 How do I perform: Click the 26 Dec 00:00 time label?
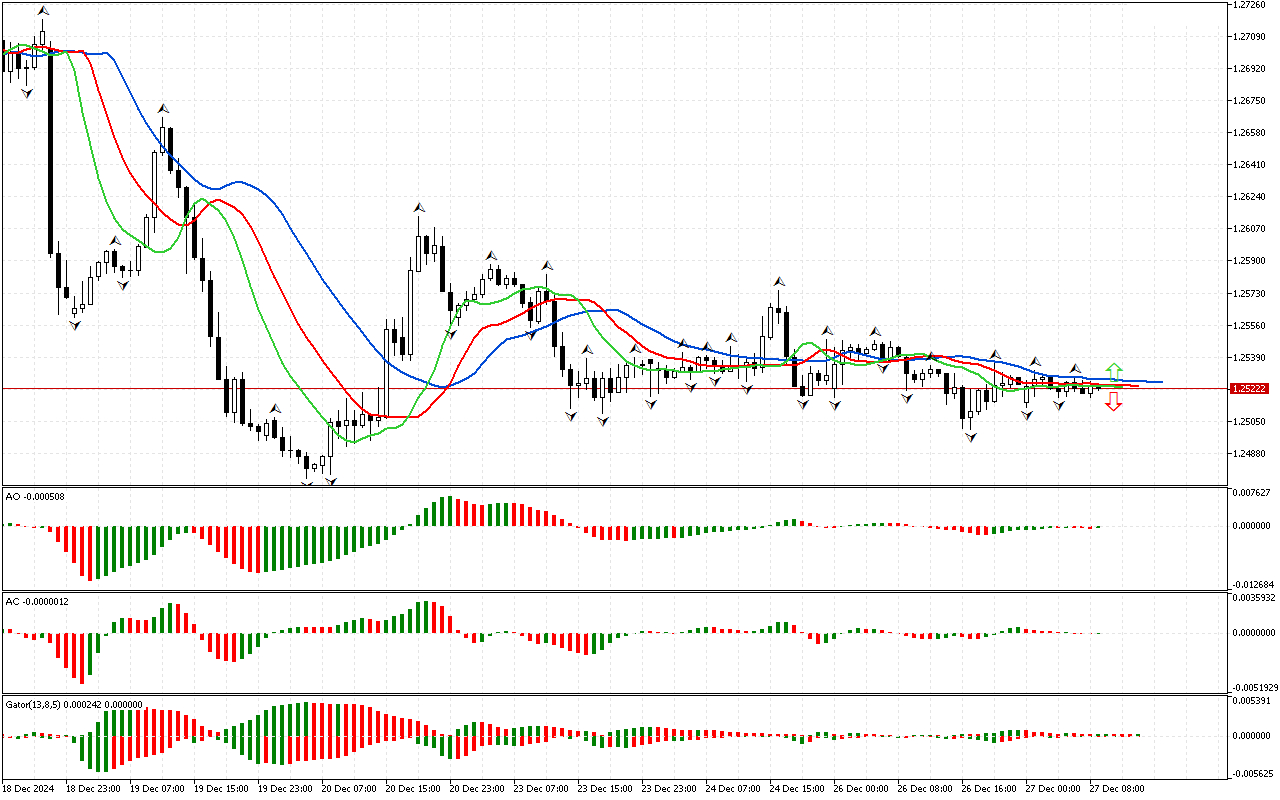coord(861,789)
